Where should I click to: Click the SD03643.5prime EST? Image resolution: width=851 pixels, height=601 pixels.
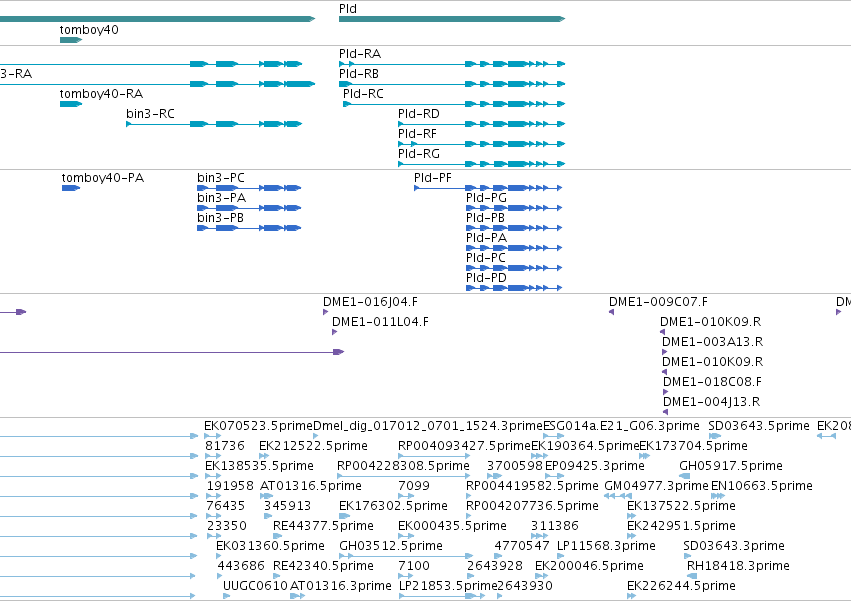coord(715,436)
